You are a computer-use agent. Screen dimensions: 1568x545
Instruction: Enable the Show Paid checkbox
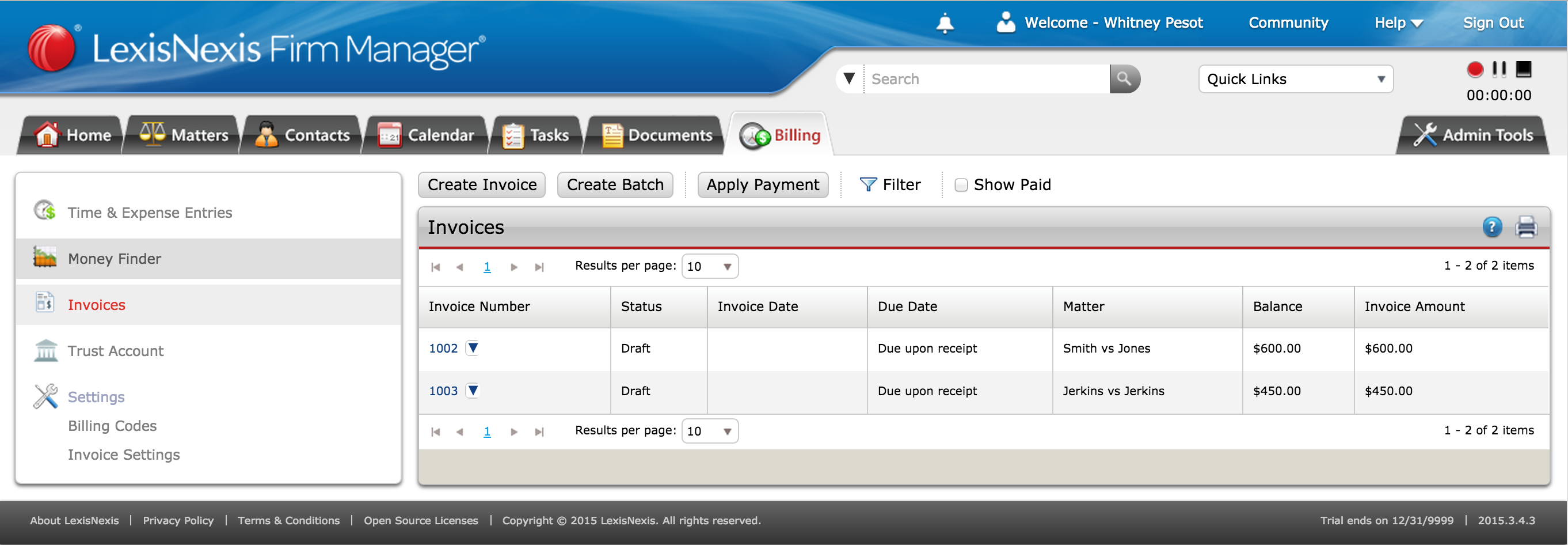(961, 185)
